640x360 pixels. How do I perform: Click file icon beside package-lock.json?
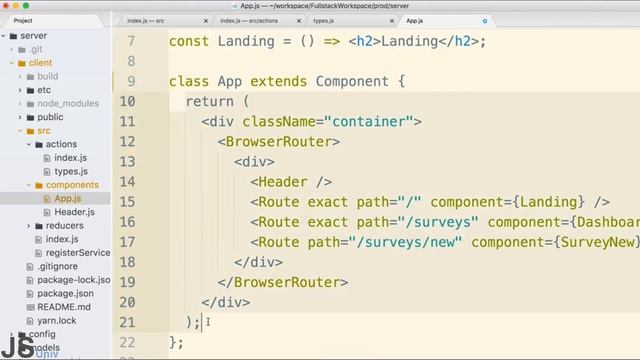click(30, 280)
